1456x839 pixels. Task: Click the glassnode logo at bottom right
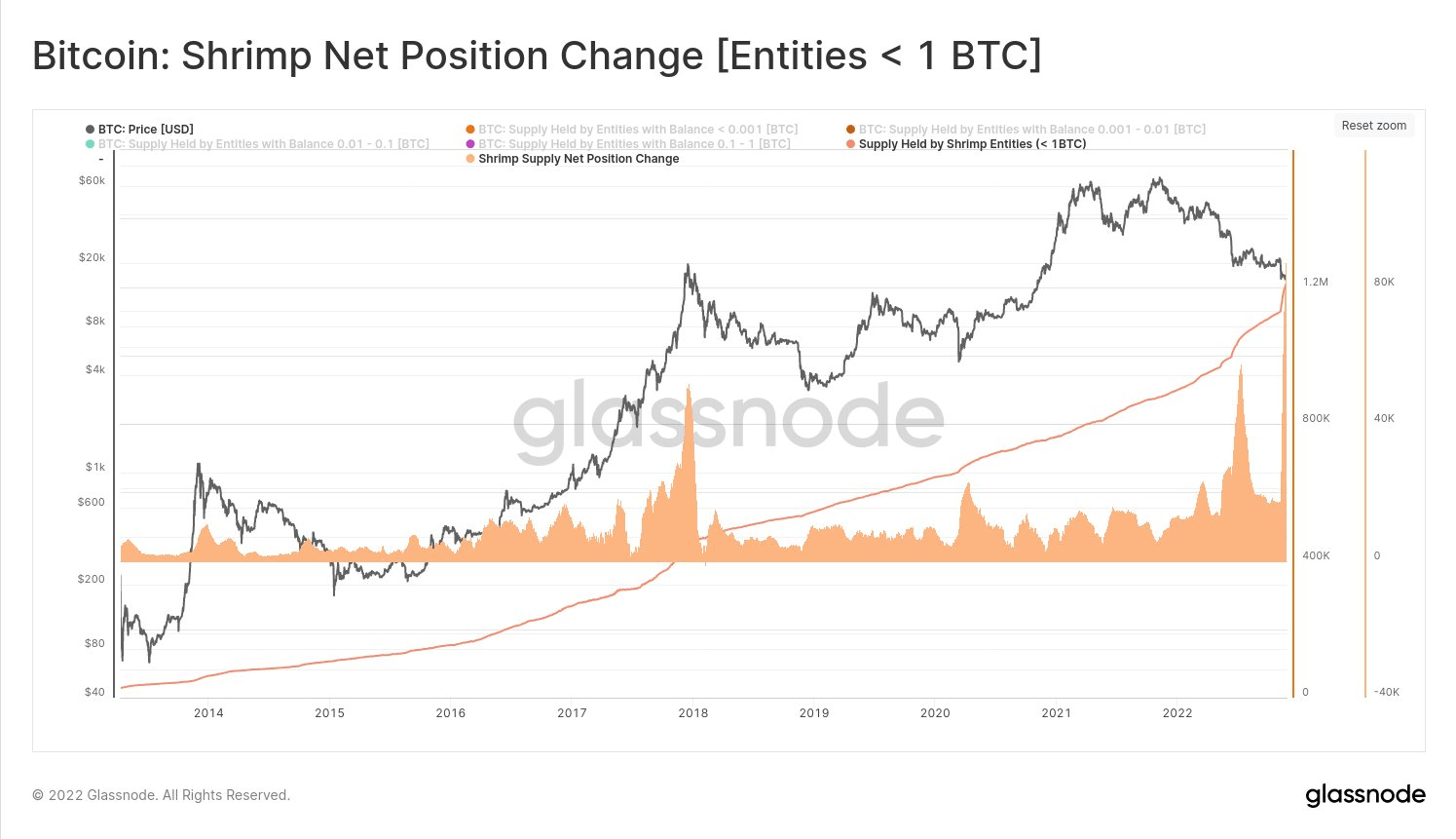1365,795
